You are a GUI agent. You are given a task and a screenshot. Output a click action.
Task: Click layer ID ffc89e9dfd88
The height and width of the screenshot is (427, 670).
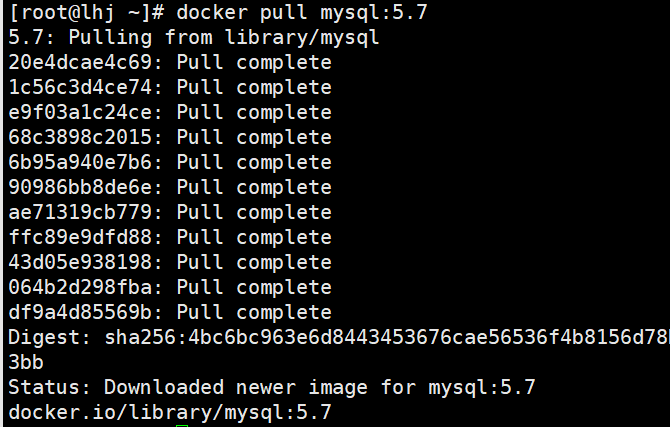click(x=80, y=237)
